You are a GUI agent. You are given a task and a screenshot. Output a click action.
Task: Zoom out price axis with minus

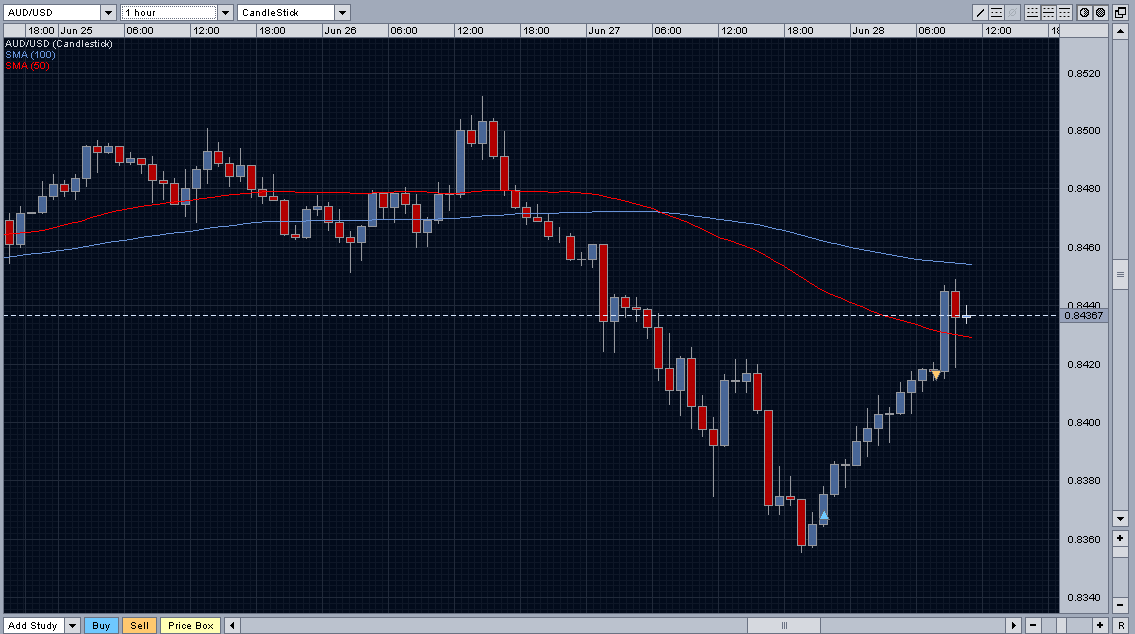[x=1121, y=605]
